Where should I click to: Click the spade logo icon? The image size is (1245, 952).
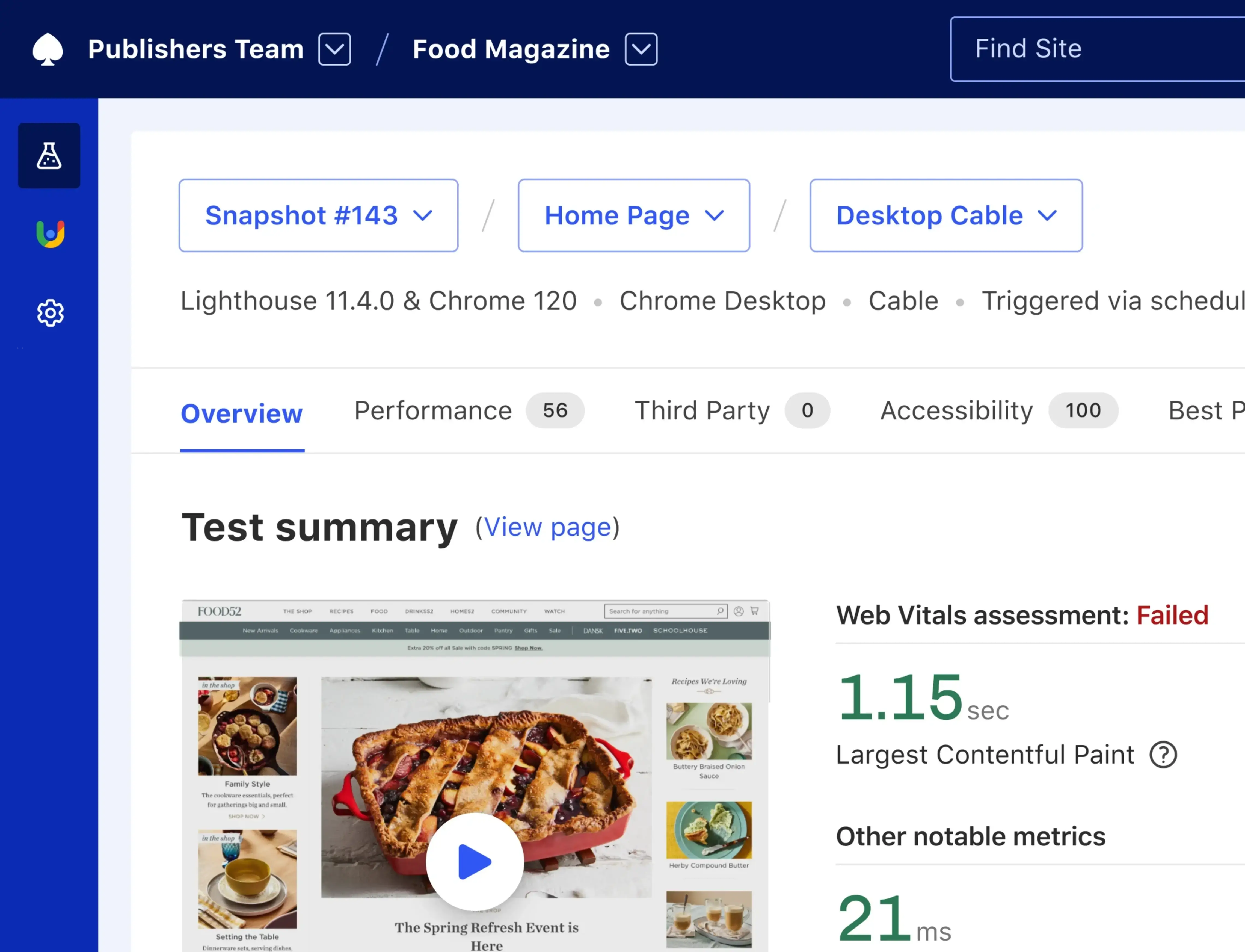pyautogui.click(x=48, y=49)
